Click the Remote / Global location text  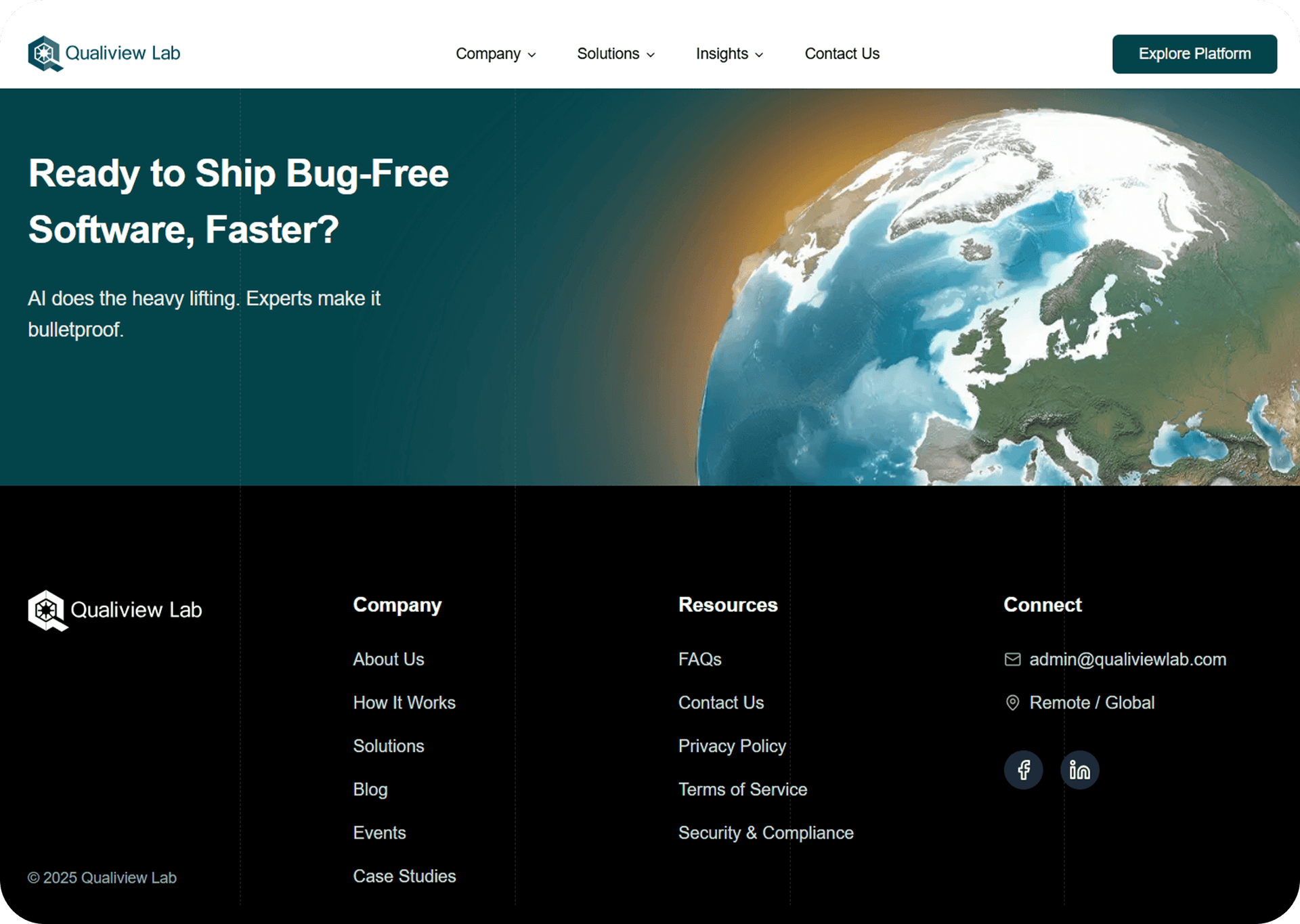(1092, 703)
